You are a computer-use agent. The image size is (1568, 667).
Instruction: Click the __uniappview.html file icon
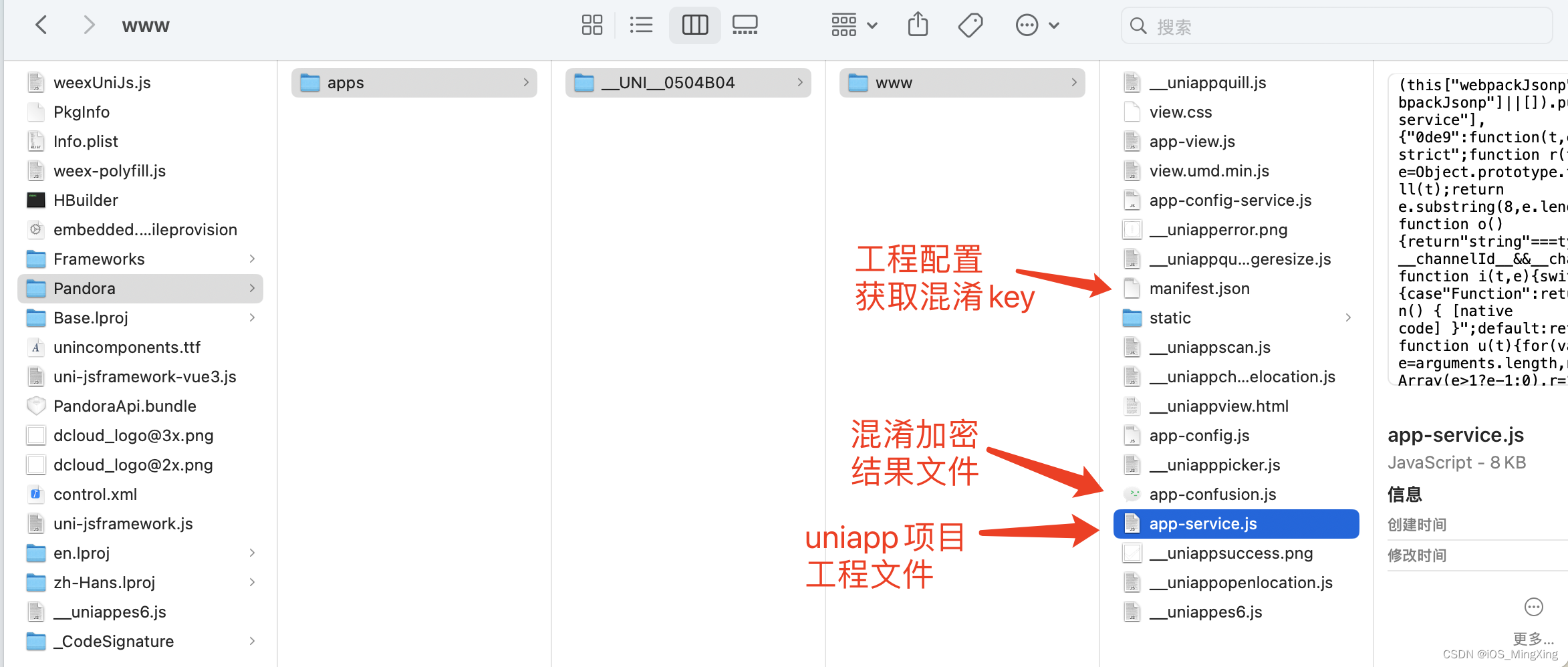click(1132, 406)
